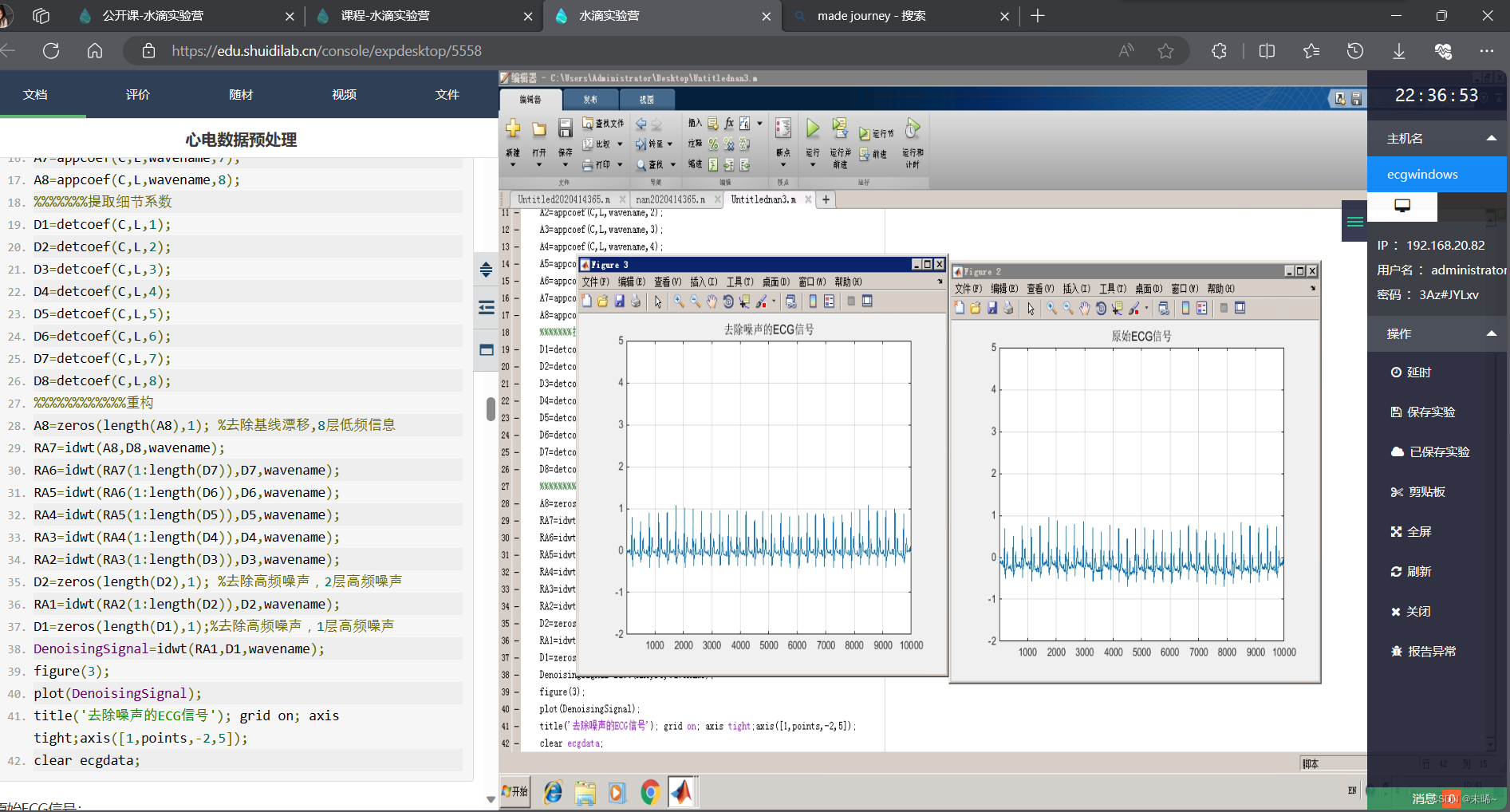Select the ecgwindows host entry
This screenshot has height=812, width=1510.
(1437, 174)
